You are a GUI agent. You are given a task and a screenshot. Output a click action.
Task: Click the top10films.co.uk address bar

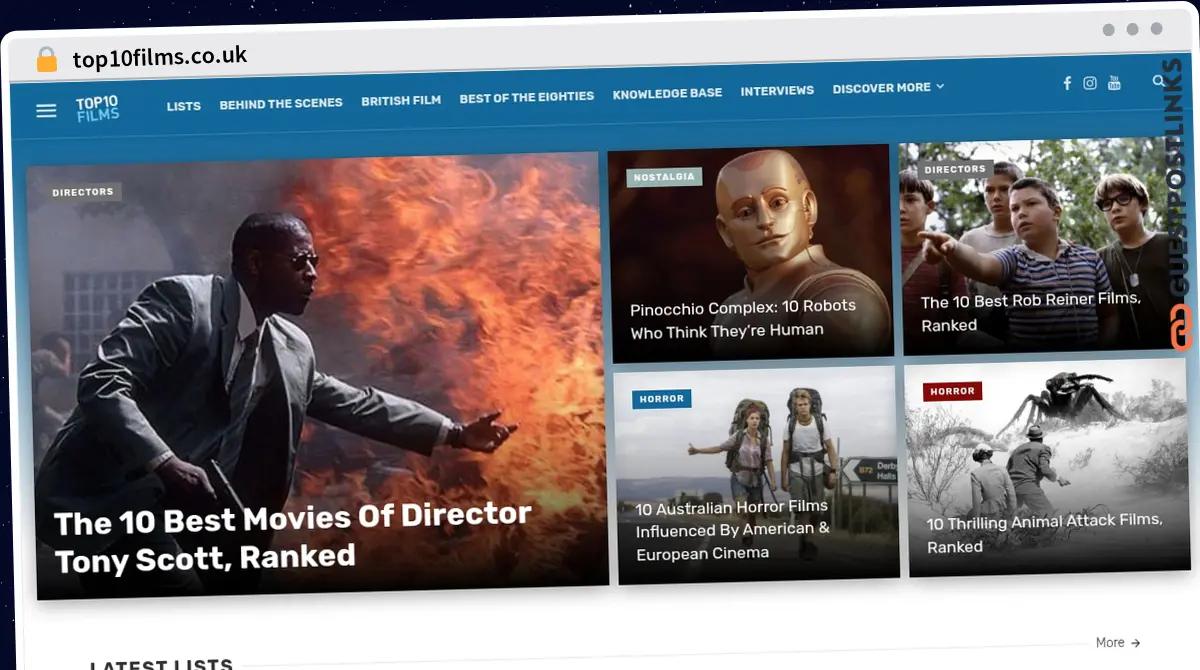pos(160,56)
